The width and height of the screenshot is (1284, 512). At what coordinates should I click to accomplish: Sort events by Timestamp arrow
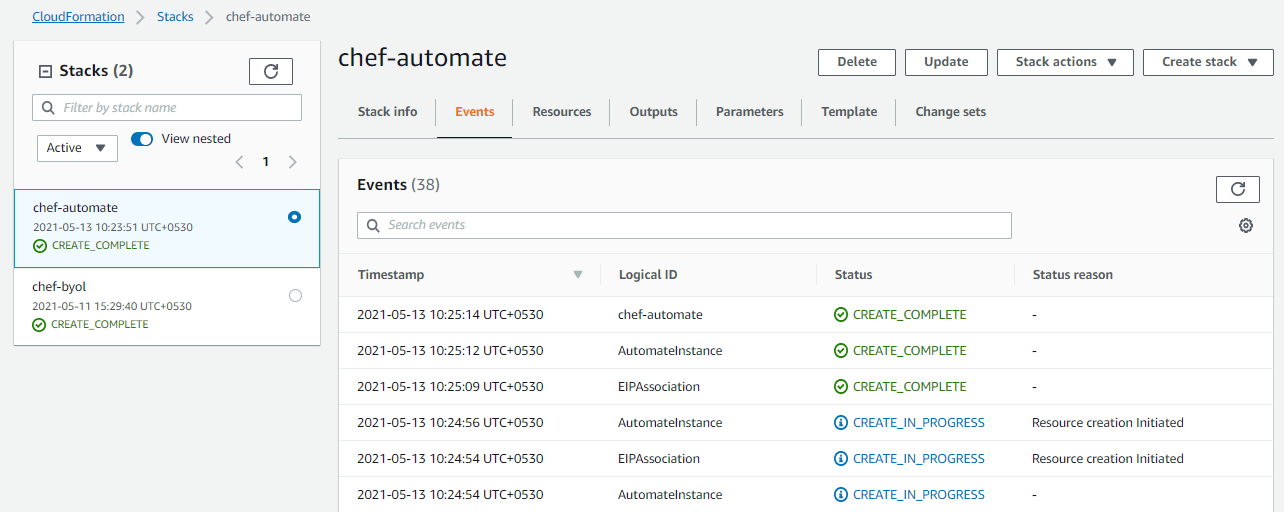pos(577,275)
